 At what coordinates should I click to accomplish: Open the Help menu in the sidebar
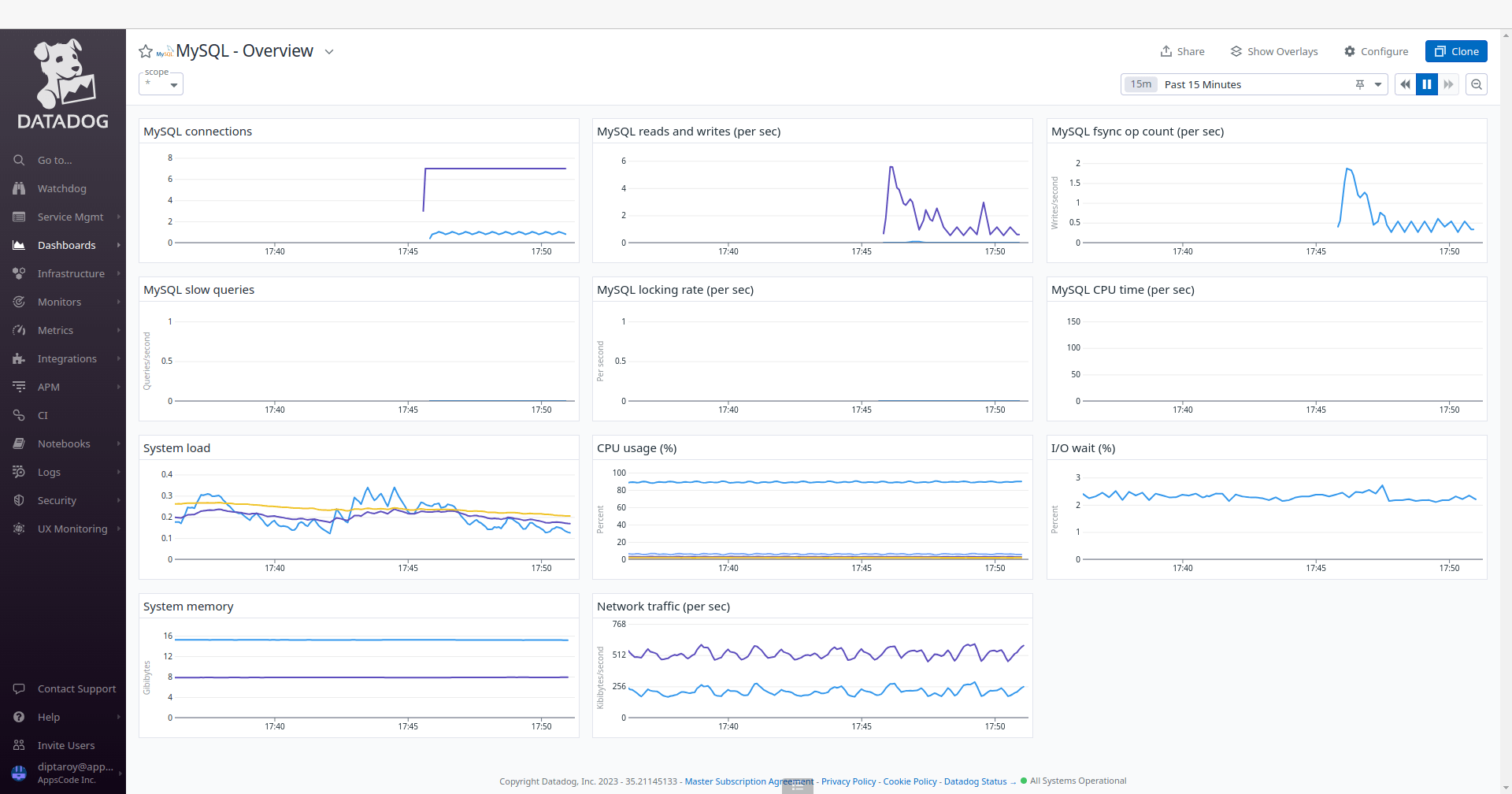pos(50,717)
